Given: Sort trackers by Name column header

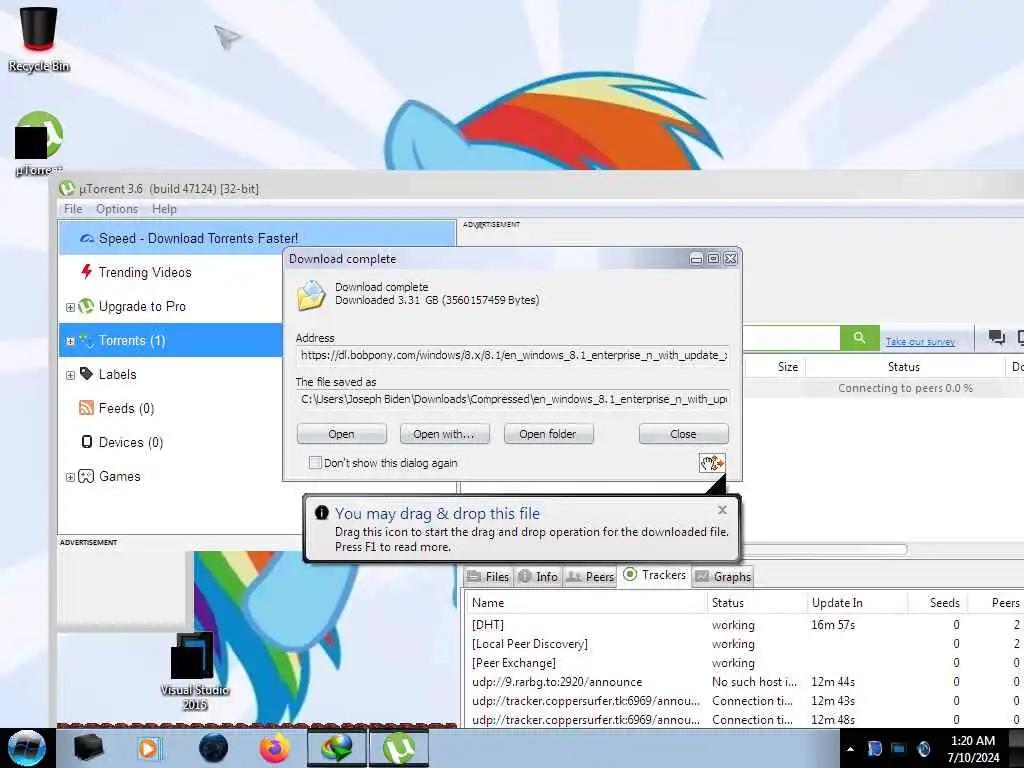Looking at the screenshot, I should point(586,602).
